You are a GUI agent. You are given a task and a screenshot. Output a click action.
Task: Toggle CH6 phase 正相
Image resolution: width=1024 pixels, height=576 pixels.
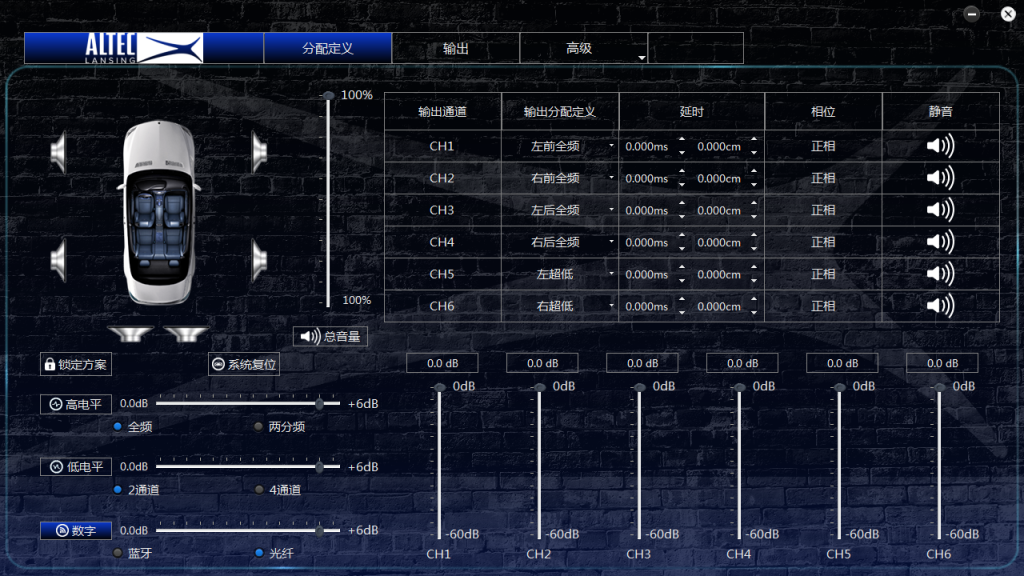pyautogui.click(x=823, y=306)
